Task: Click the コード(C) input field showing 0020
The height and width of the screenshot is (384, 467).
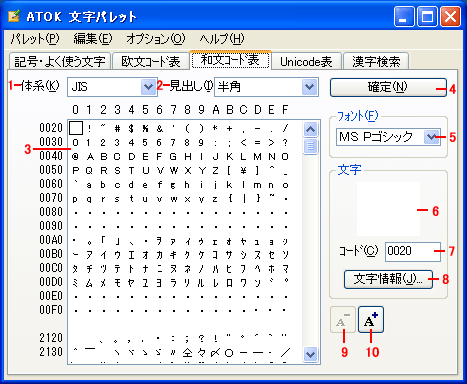Action: pyautogui.click(x=413, y=251)
